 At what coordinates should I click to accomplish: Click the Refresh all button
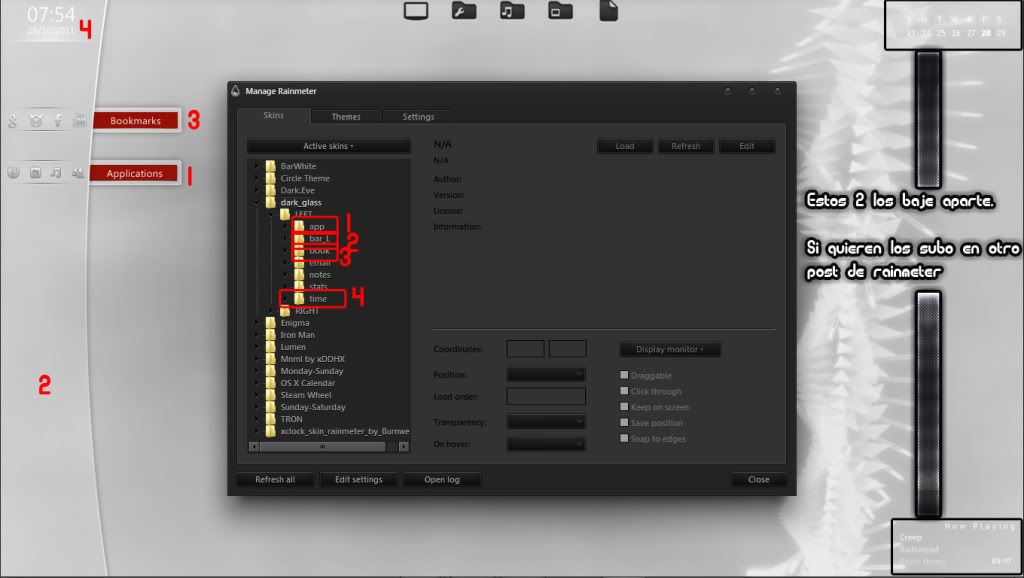275,479
